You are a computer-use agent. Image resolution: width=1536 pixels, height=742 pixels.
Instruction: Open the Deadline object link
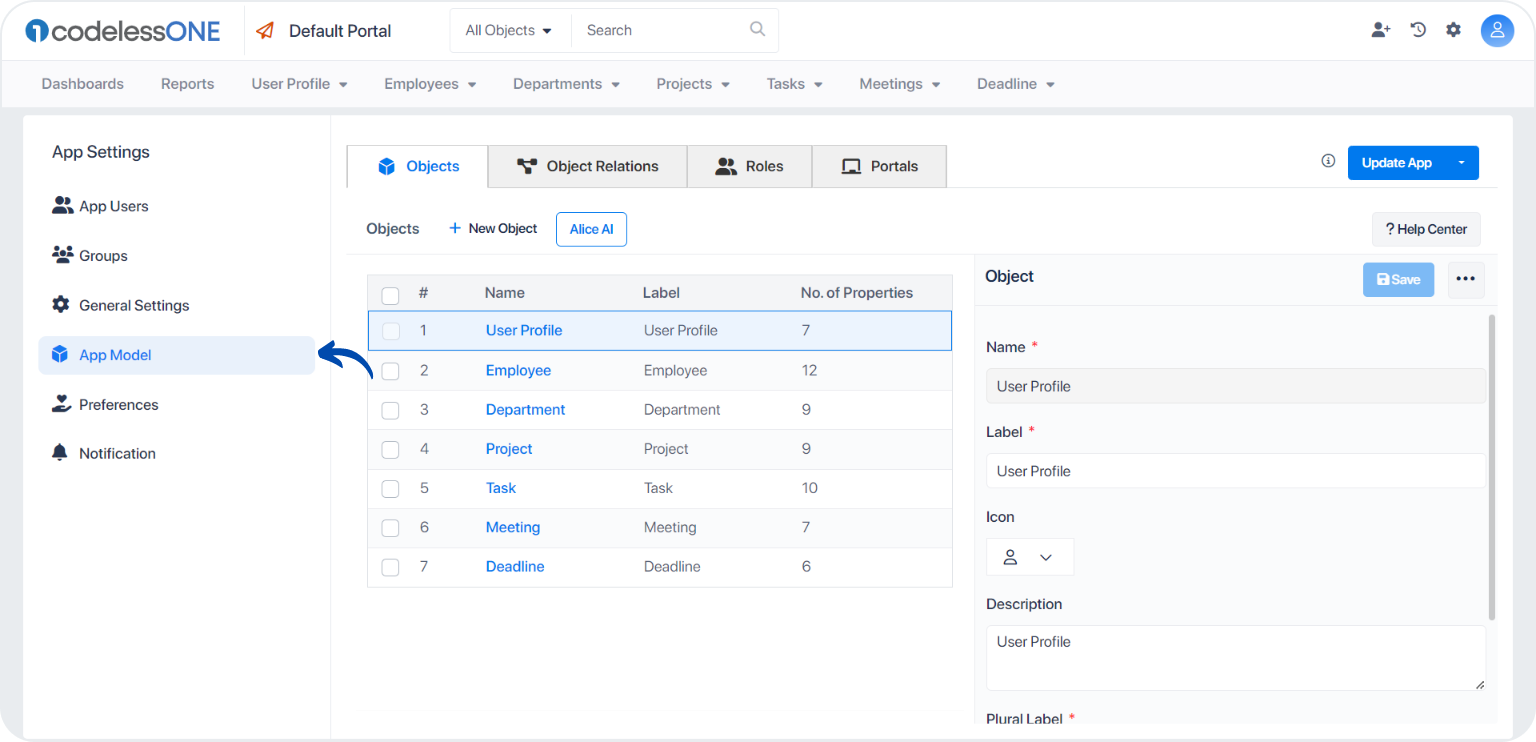pos(515,566)
